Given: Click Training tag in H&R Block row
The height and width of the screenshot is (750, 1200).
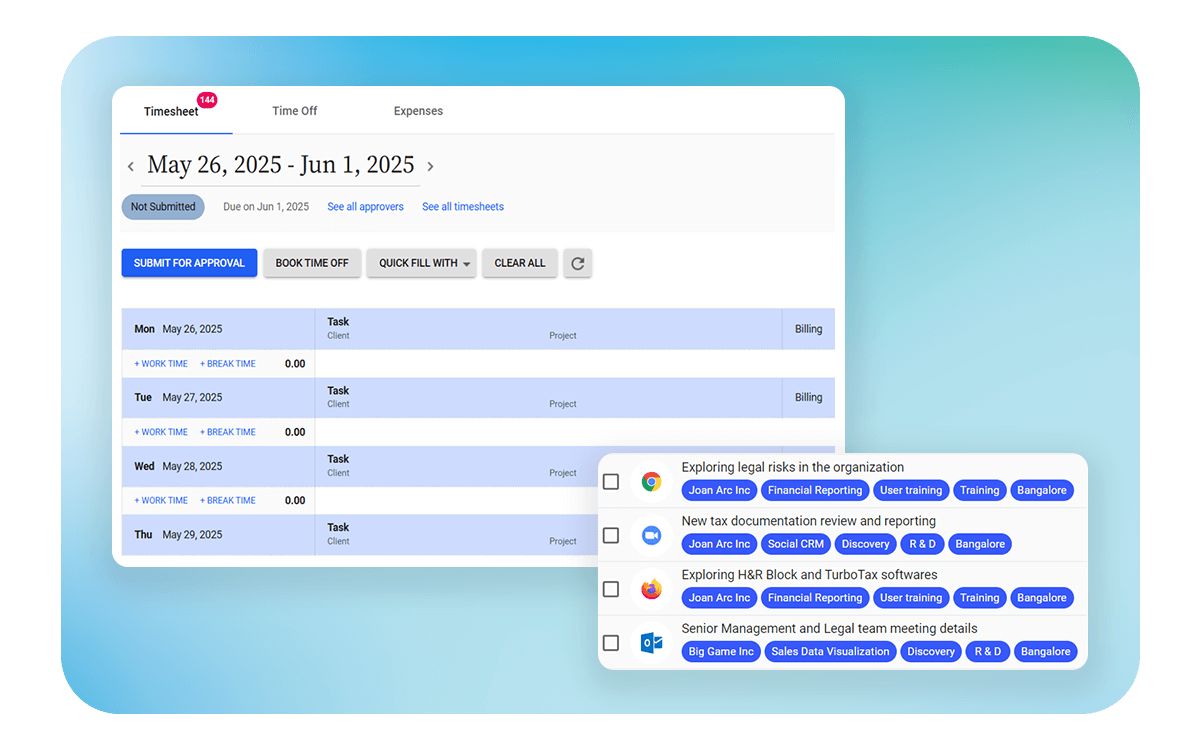Looking at the screenshot, I should tap(979, 598).
